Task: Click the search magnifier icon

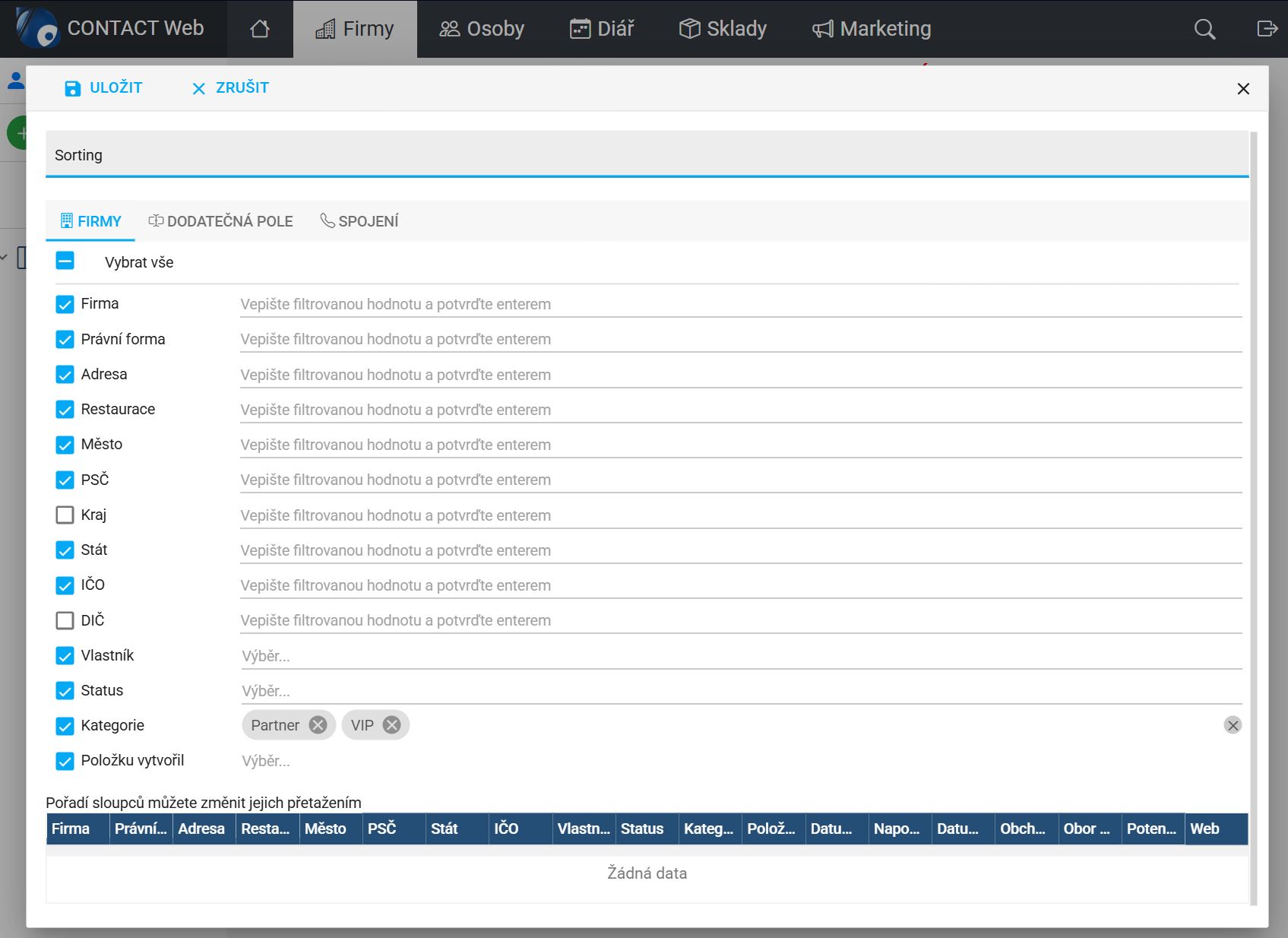Action: coord(1204,29)
